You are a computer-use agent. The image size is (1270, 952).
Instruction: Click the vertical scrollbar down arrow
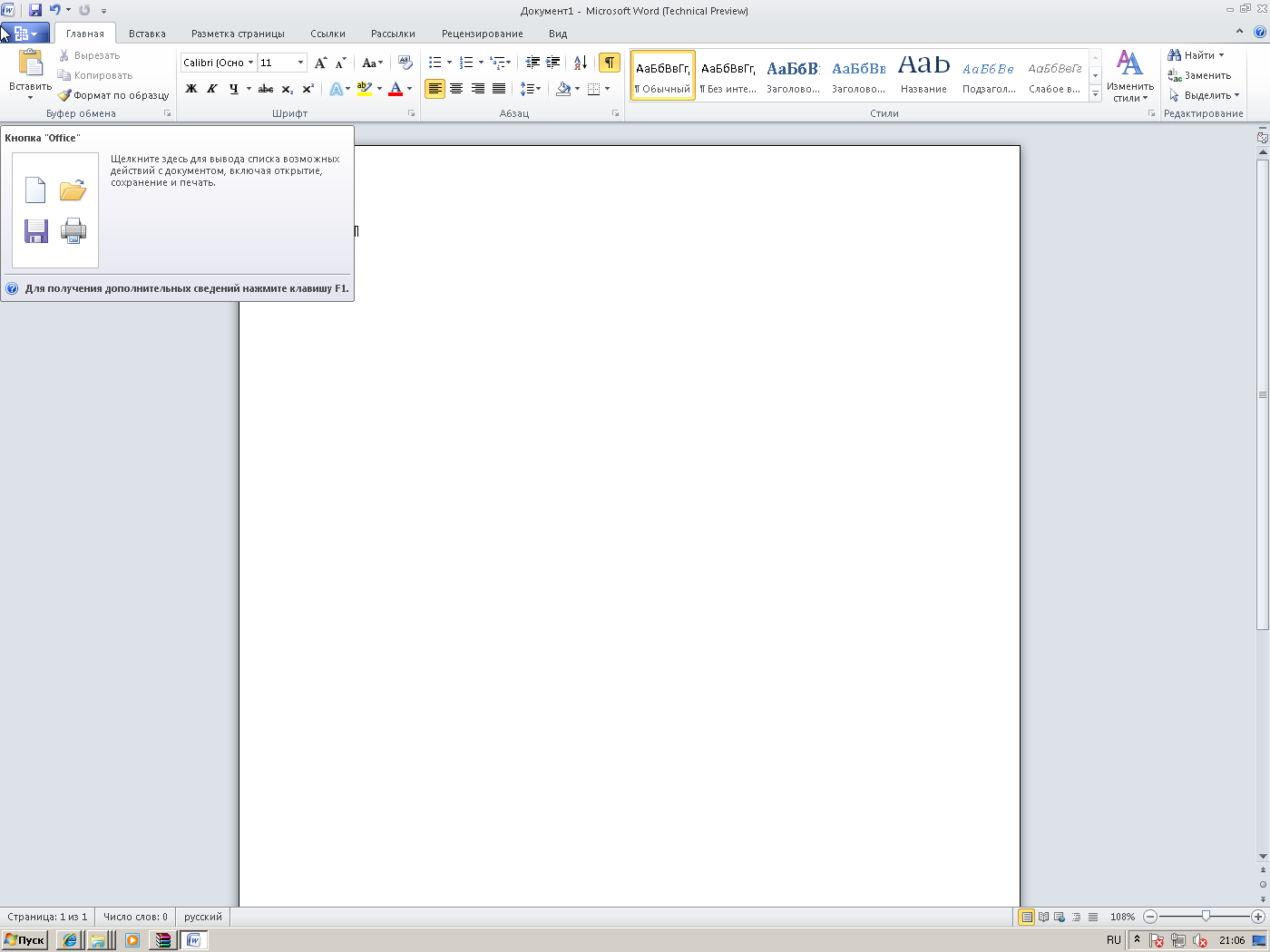point(1262,856)
